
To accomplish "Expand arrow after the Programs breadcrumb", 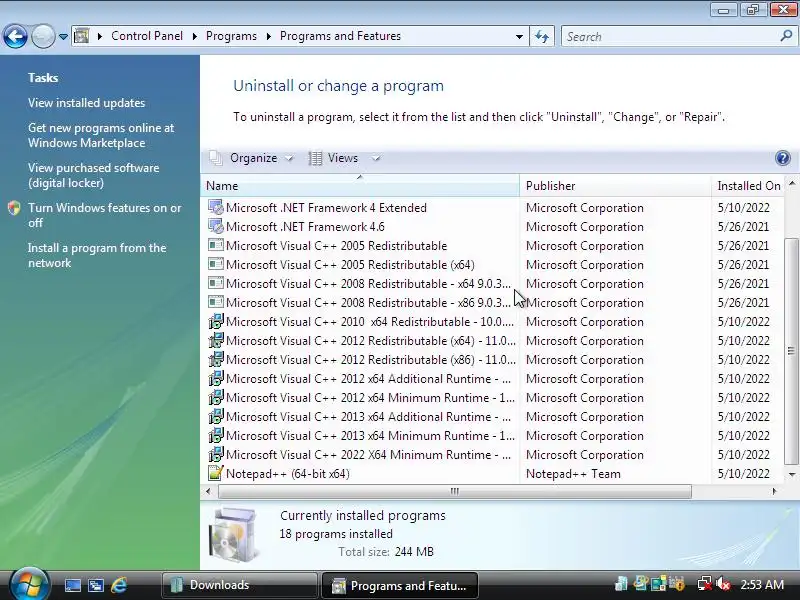I will (268, 37).
